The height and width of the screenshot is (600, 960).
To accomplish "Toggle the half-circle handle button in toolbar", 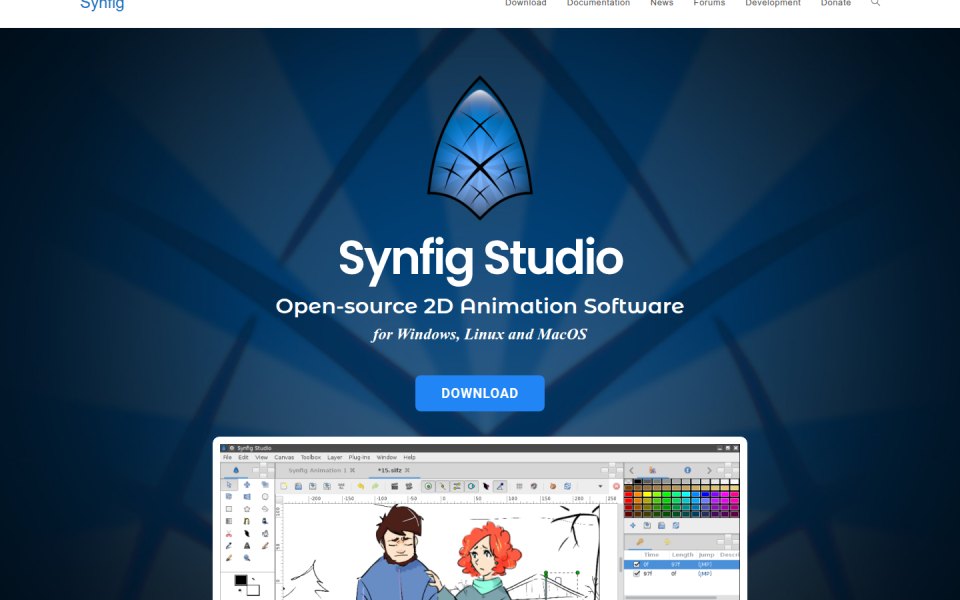I will pos(471,486).
